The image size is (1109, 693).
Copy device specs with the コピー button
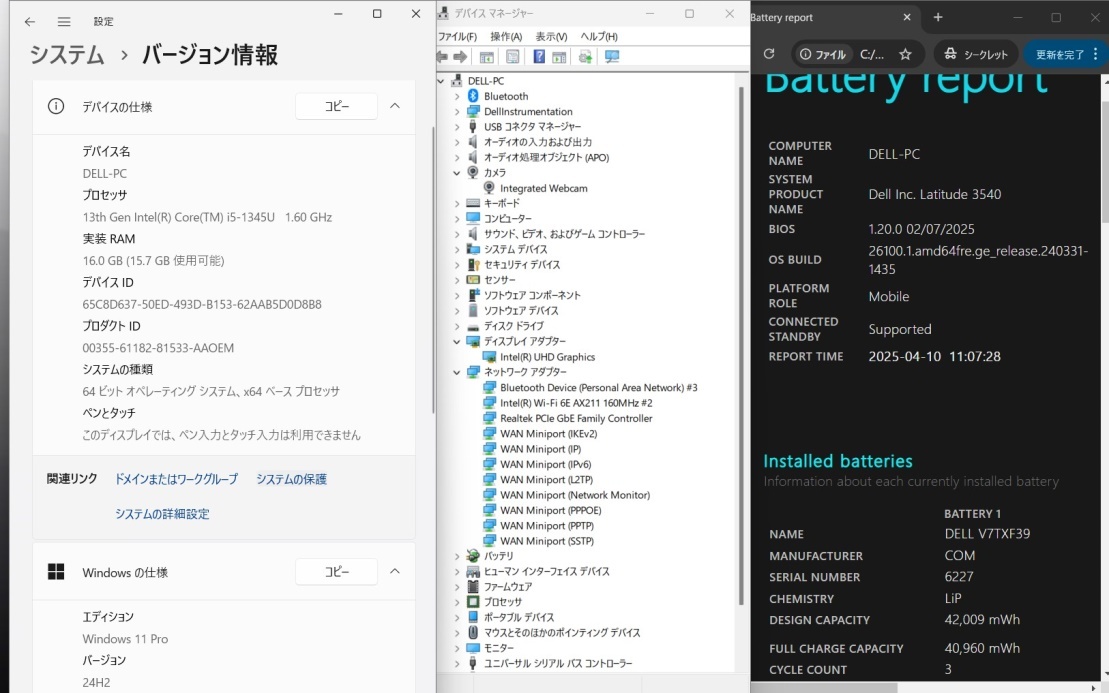(337, 106)
